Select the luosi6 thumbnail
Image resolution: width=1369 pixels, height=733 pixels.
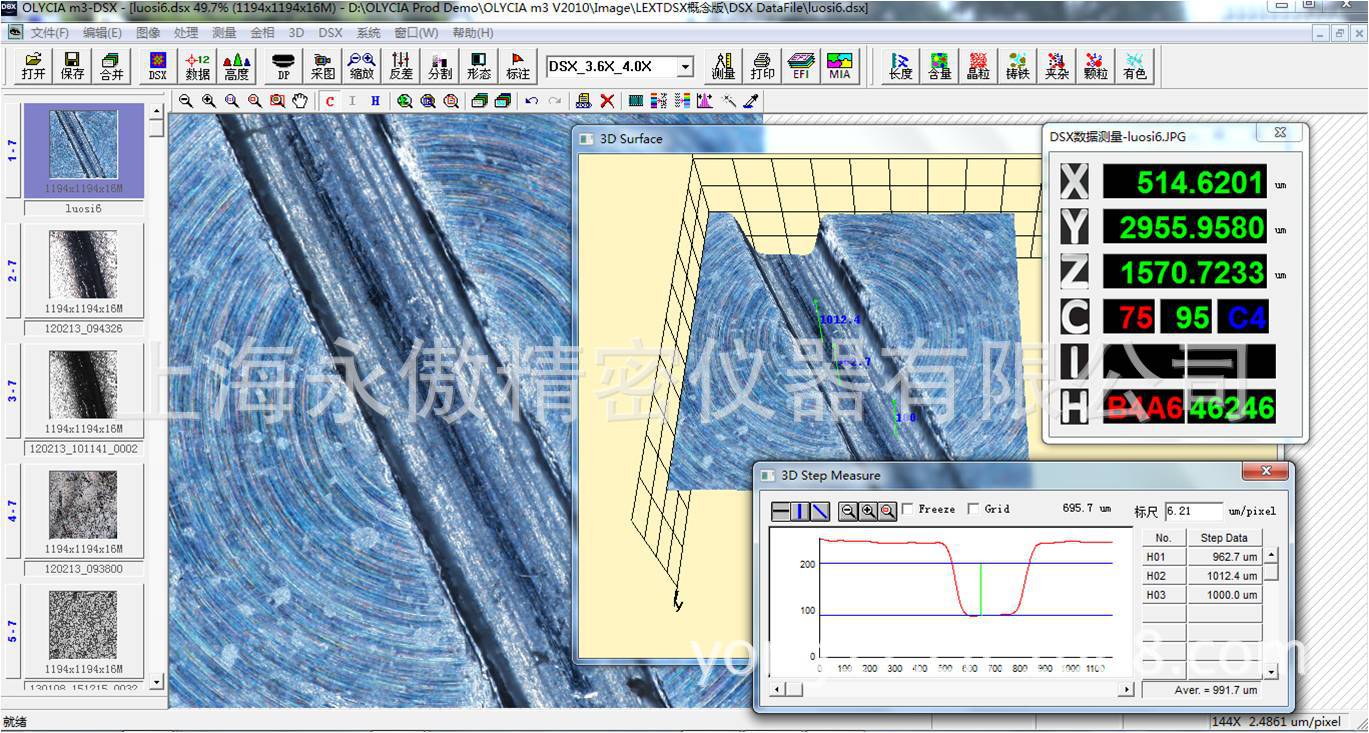[84, 151]
